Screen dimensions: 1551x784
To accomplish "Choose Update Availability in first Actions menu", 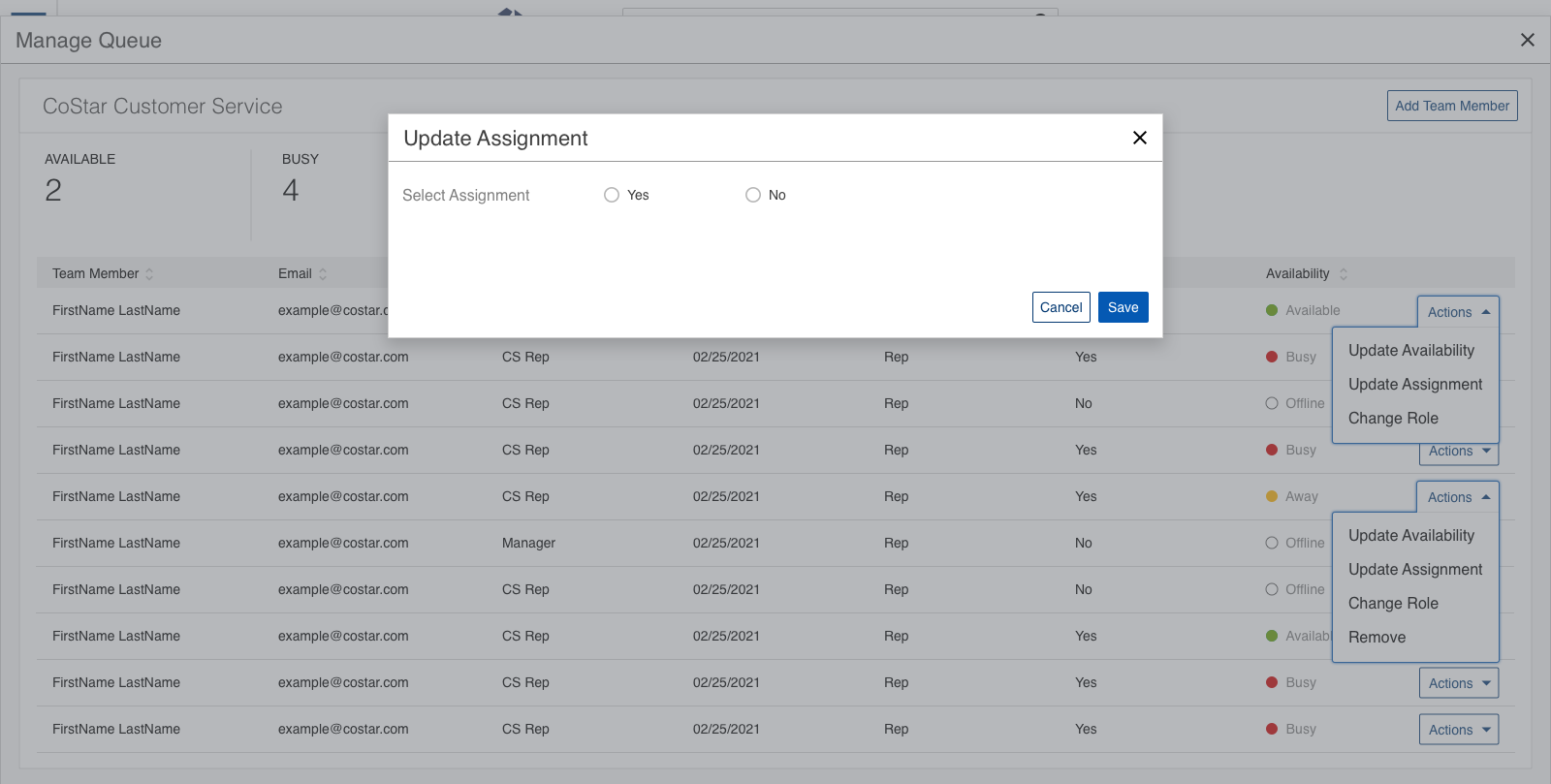I will point(1410,350).
